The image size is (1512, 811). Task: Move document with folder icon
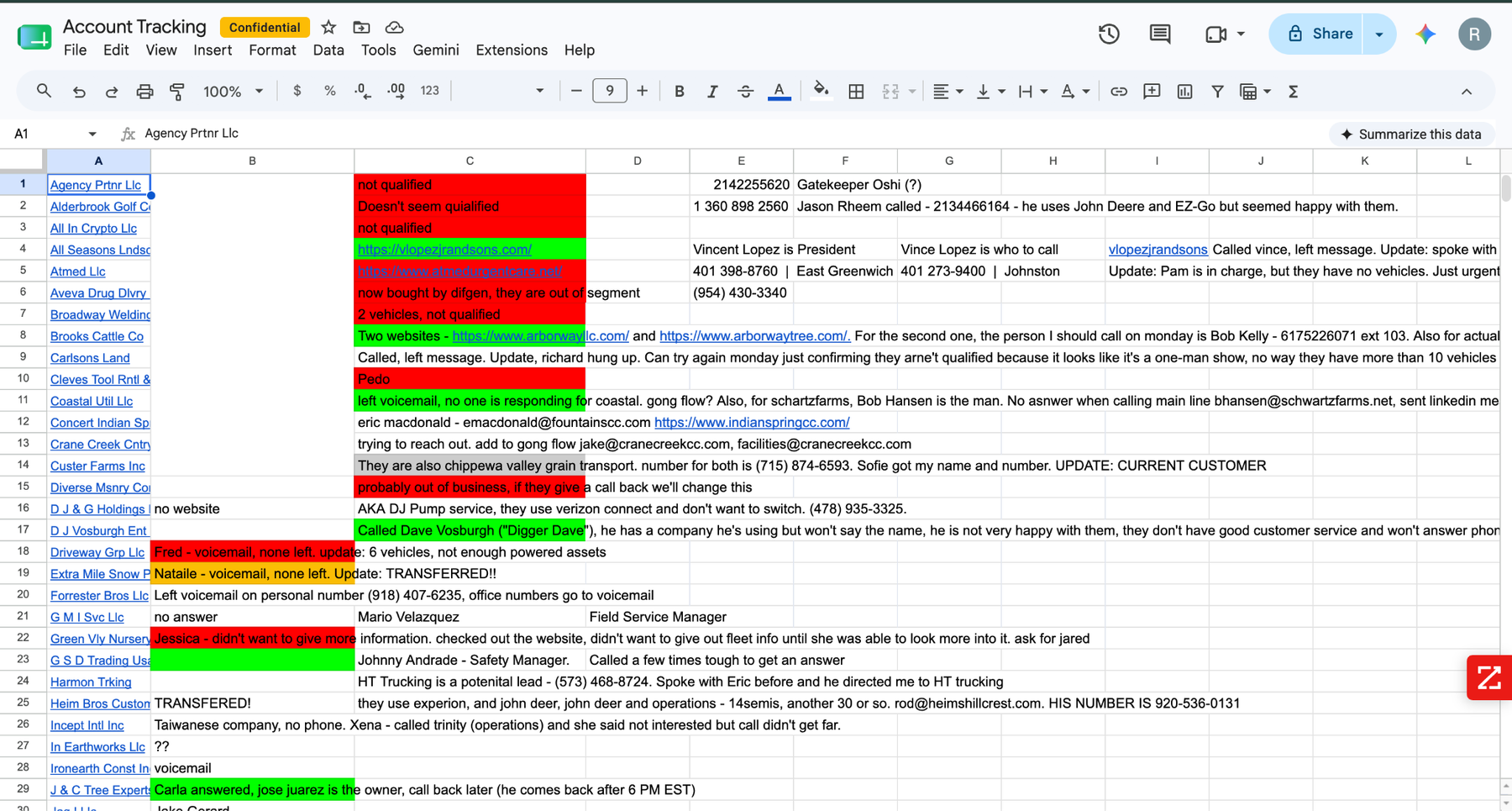point(361,28)
